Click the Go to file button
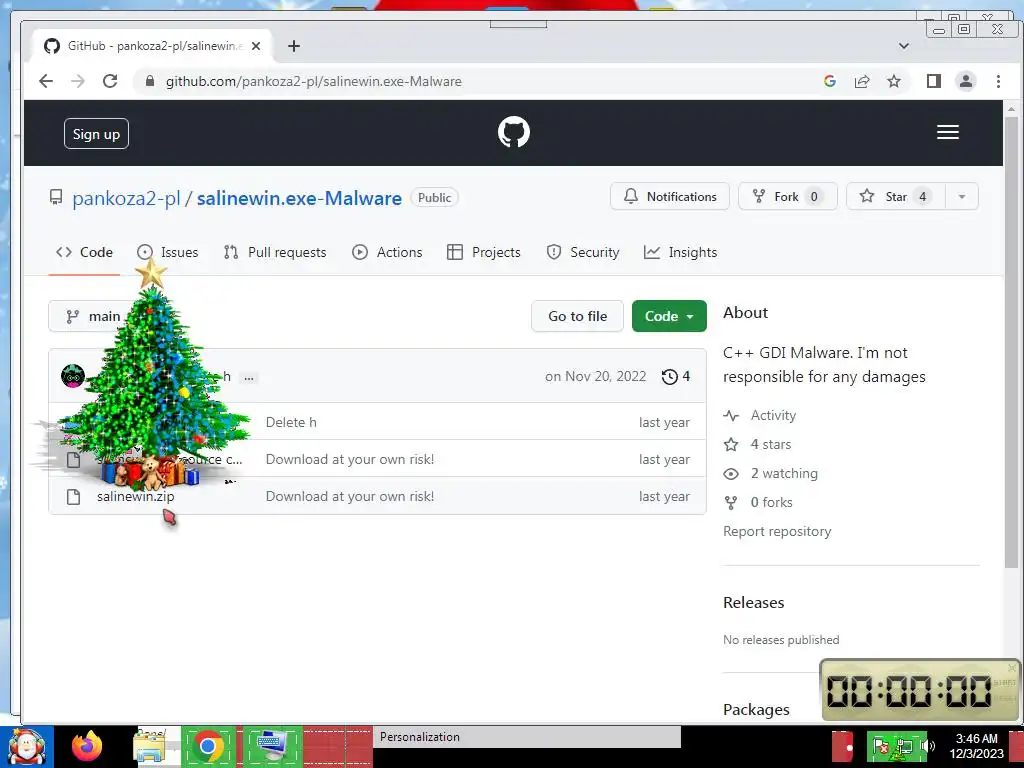1024x768 pixels. click(577, 316)
